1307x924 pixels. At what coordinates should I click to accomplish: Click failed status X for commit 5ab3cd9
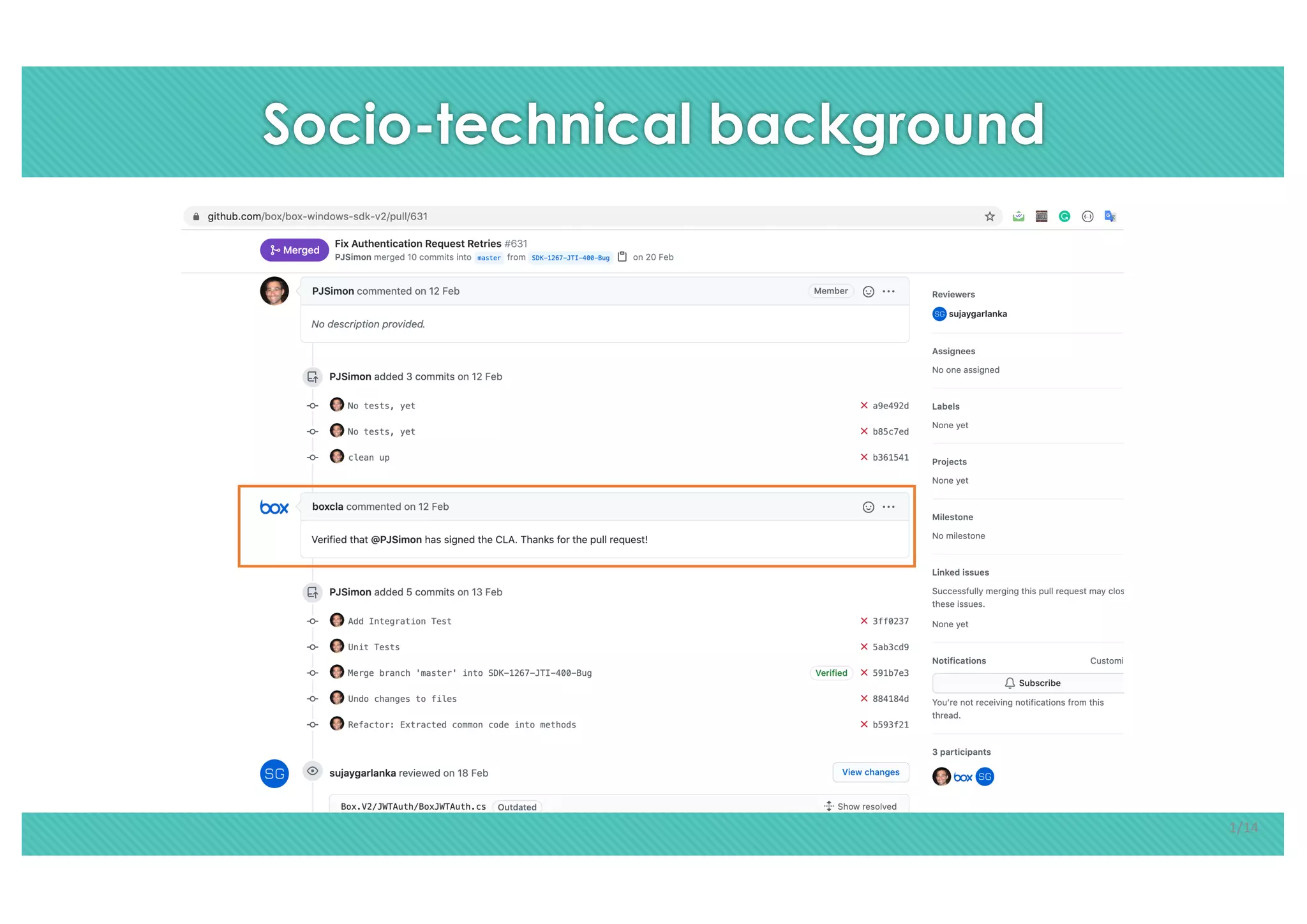click(x=864, y=647)
